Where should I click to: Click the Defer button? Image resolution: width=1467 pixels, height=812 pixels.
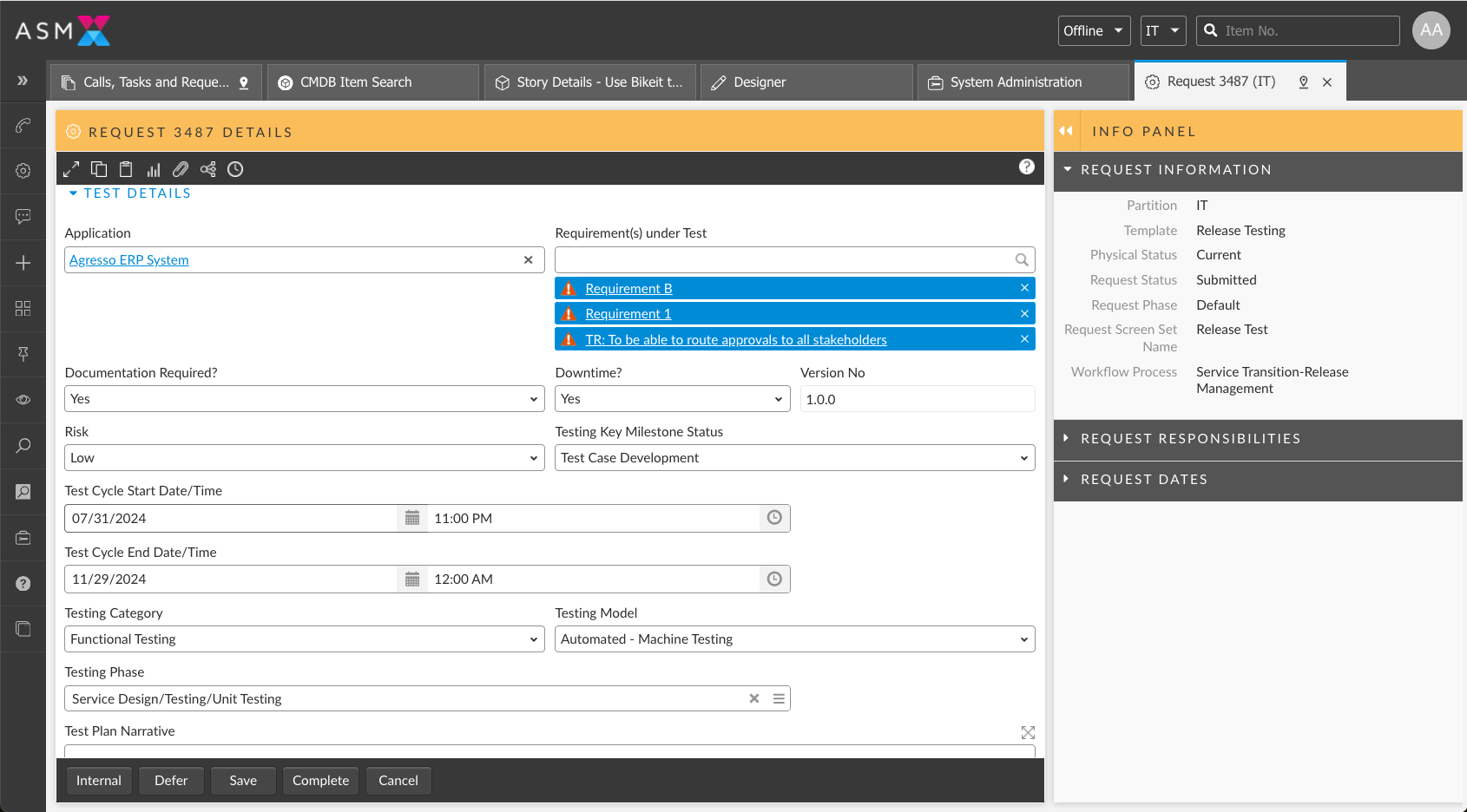click(171, 781)
